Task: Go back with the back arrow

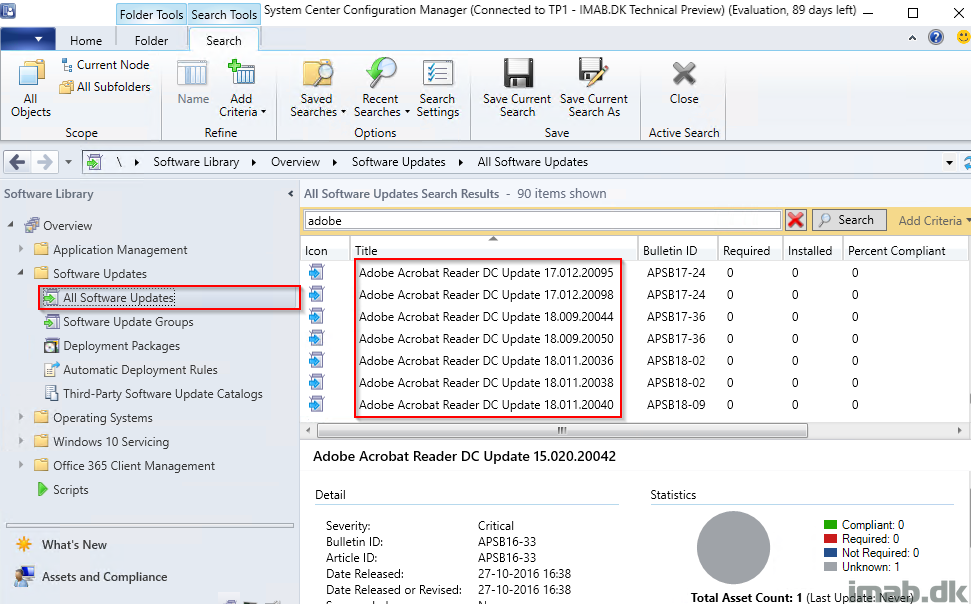Action: click(17, 162)
